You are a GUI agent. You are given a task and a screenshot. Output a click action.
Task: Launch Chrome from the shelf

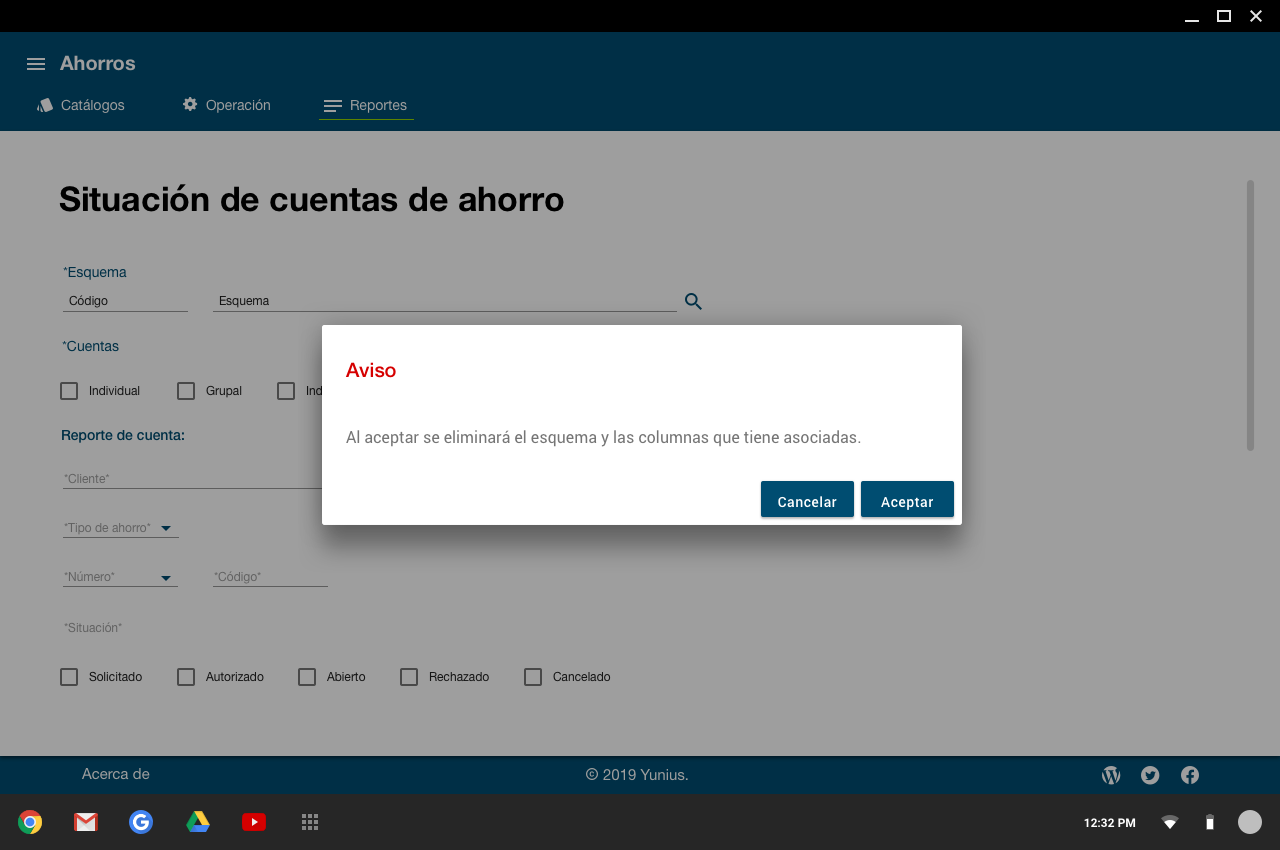tap(30, 822)
